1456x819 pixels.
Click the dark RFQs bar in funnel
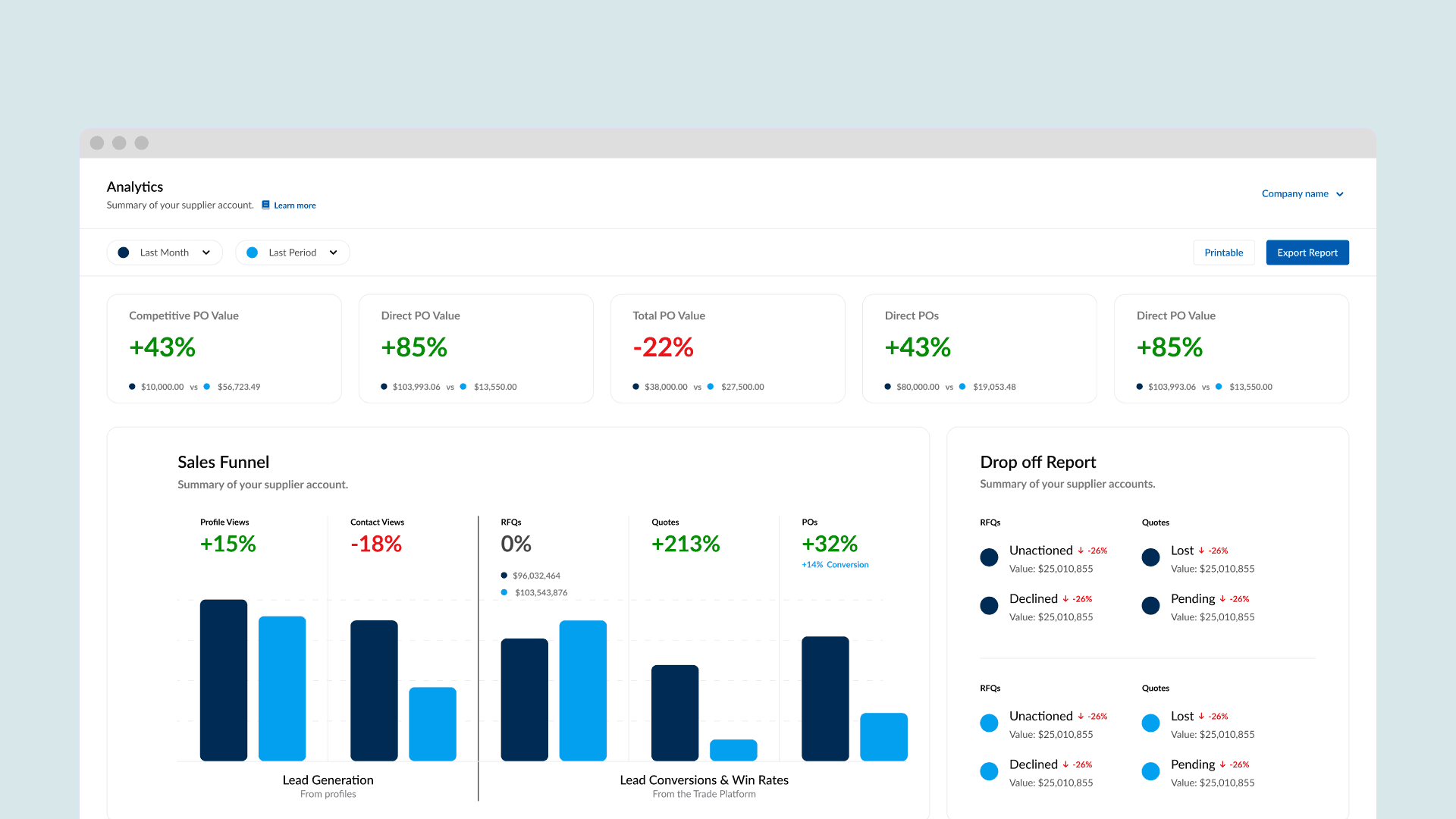pyautogui.click(x=524, y=700)
